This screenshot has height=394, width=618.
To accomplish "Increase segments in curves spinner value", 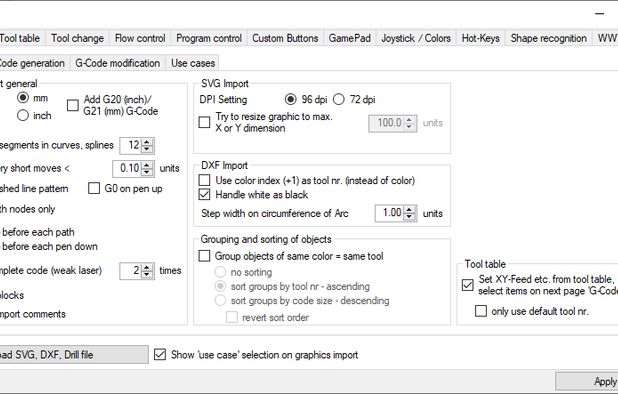I will click(x=147, y=142).
